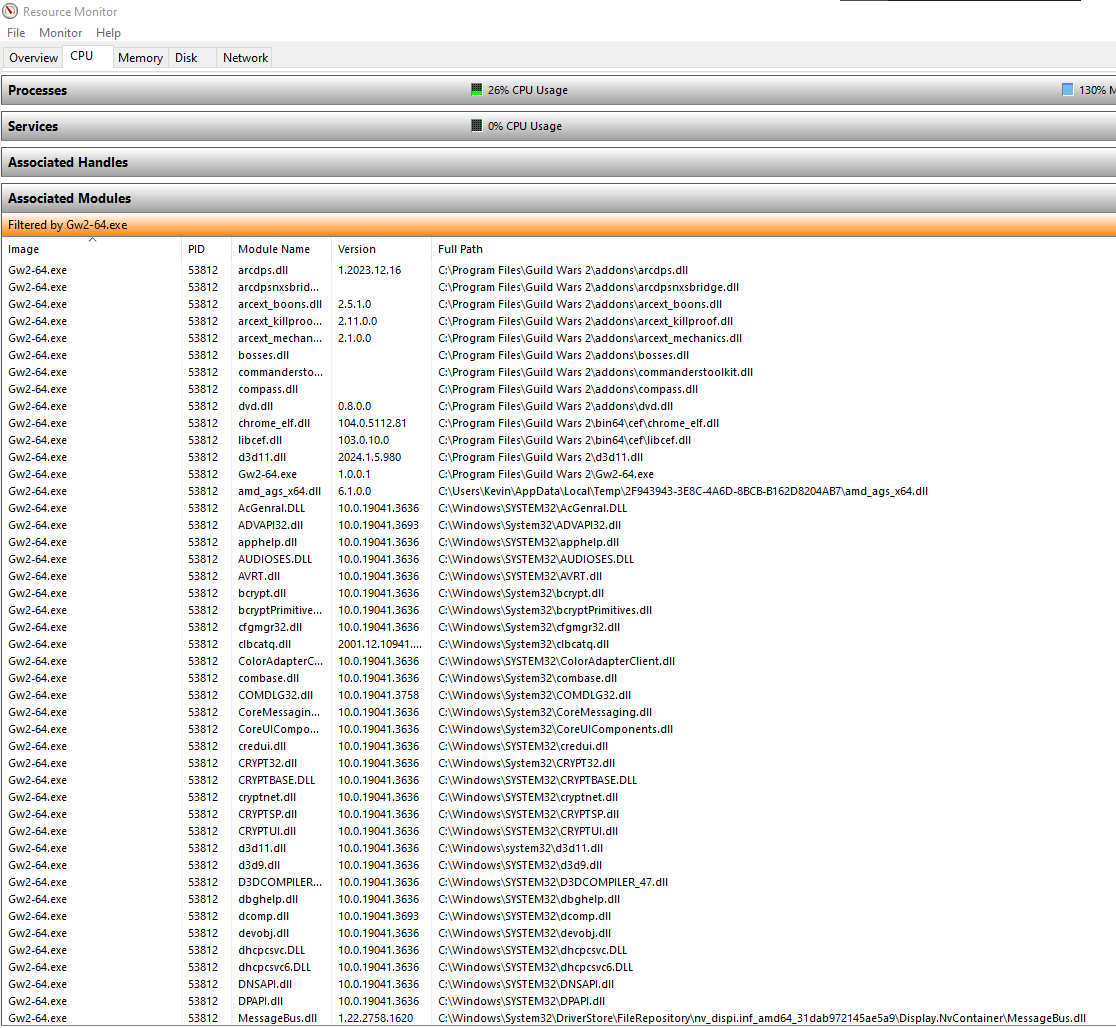This screenshot has width=1116, height=1028.
Task: Click version 2024.1.5.980 of d3d11.dll
Action: [369, 458]
